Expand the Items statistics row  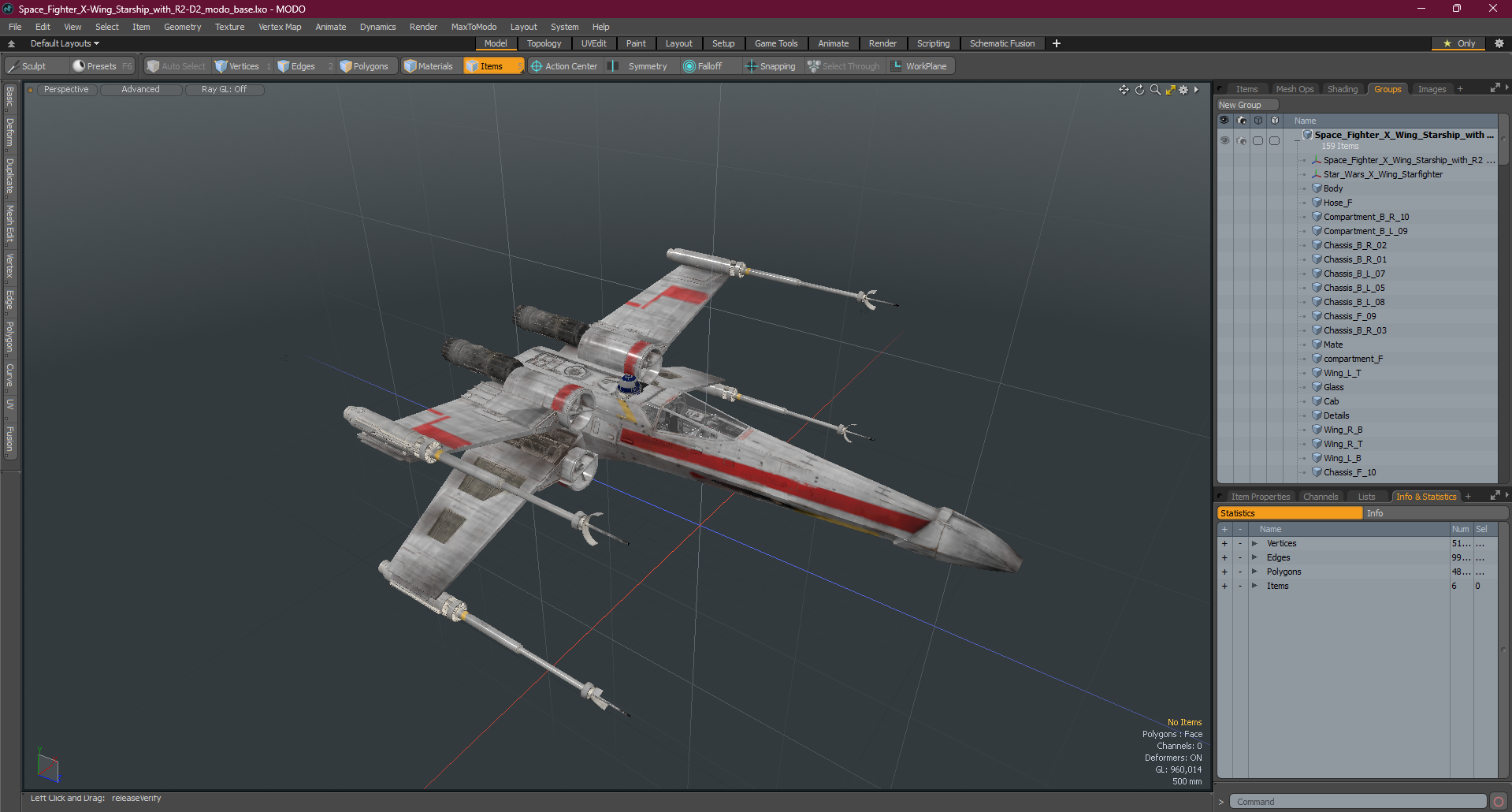[1254, 586]
